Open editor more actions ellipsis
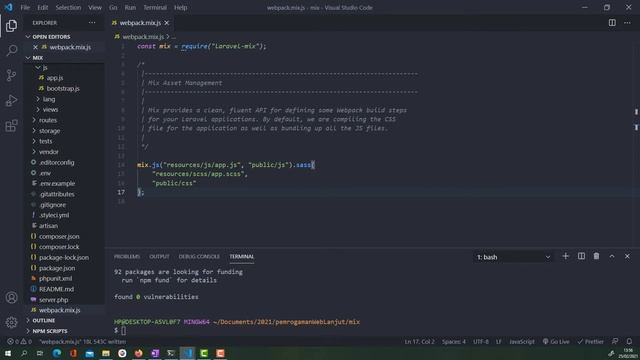The height and width of the screenshot is (360, 640). click(x=627, y=23)
